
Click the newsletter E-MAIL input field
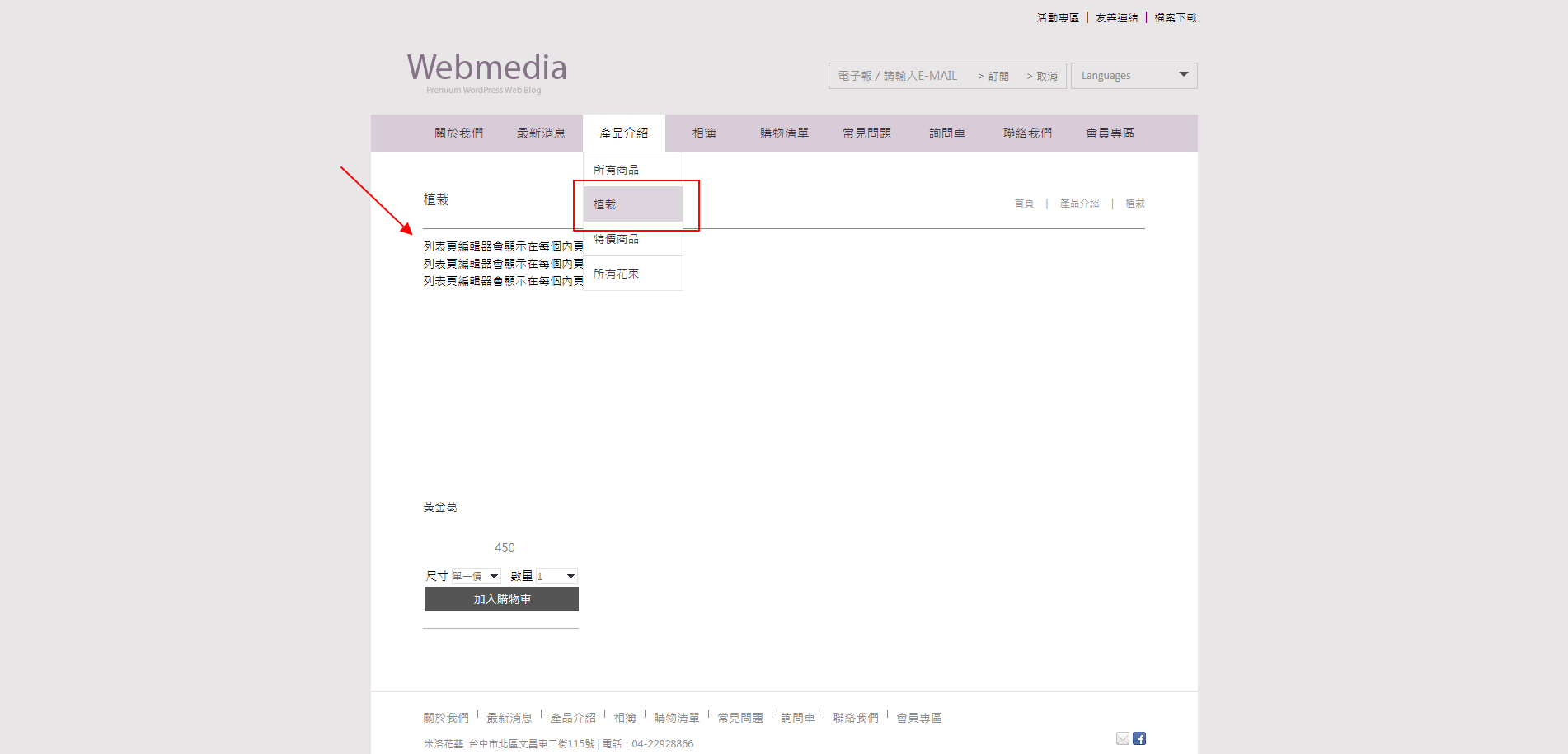(x=899, y=76)
